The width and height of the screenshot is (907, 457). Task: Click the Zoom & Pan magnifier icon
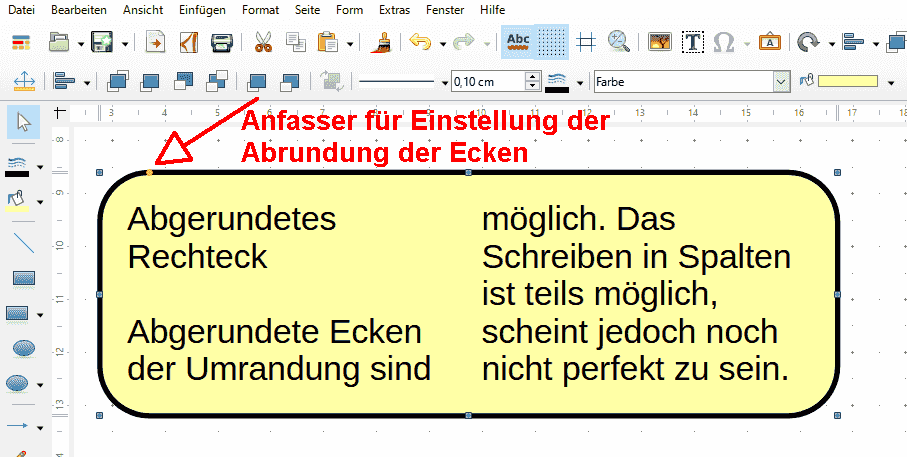[619, 42]
